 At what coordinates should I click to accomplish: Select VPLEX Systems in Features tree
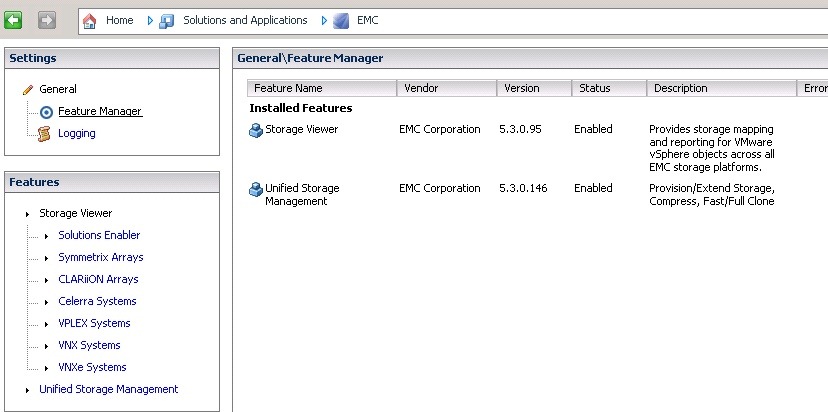[94, 323]
